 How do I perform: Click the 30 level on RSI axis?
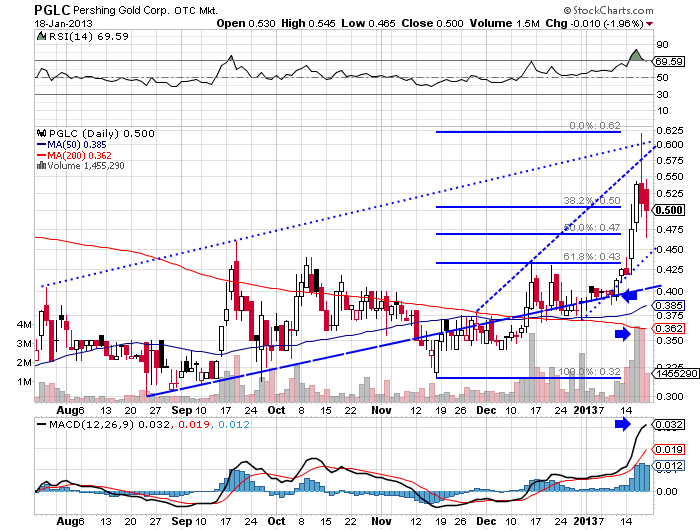click(662, 94)
